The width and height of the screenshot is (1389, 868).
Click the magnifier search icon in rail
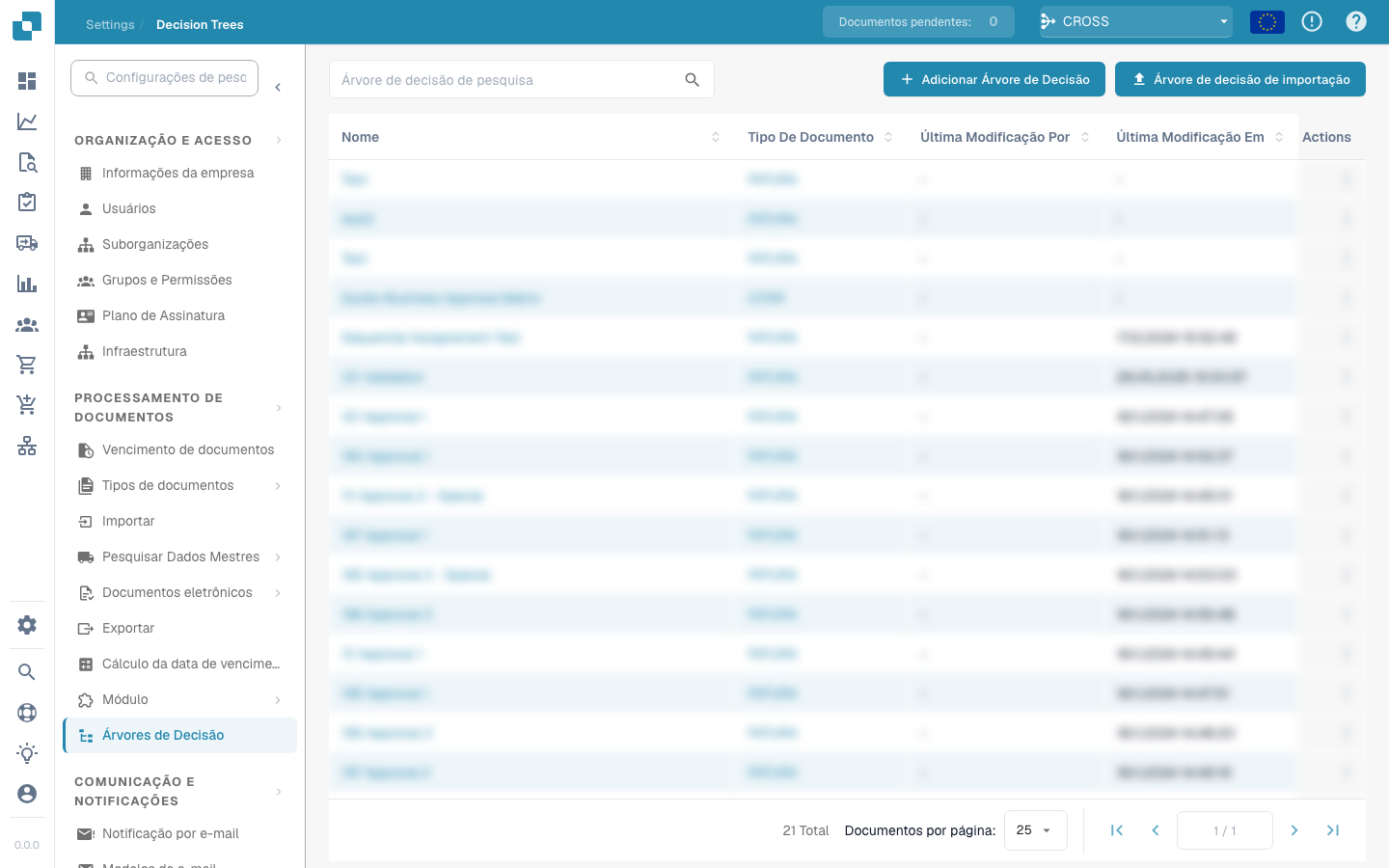point(27,672)
